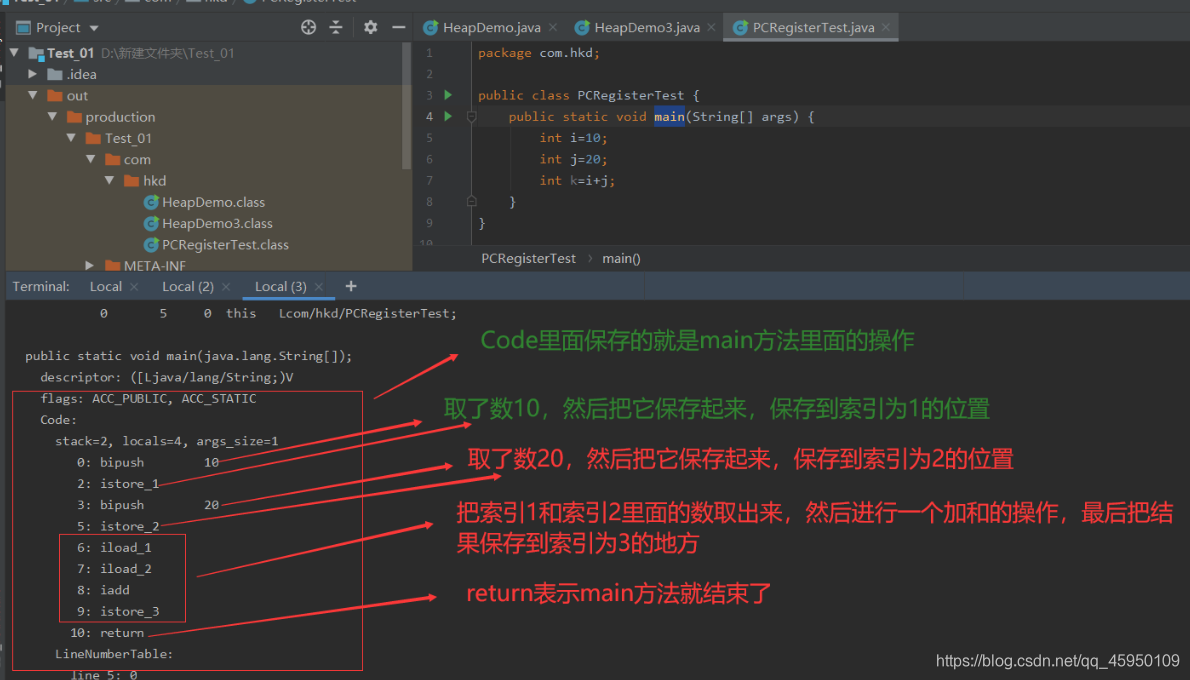Viewport: 1190px width, 680px height.
Task: Click the Project panel window icon
Action: (24, 28)
